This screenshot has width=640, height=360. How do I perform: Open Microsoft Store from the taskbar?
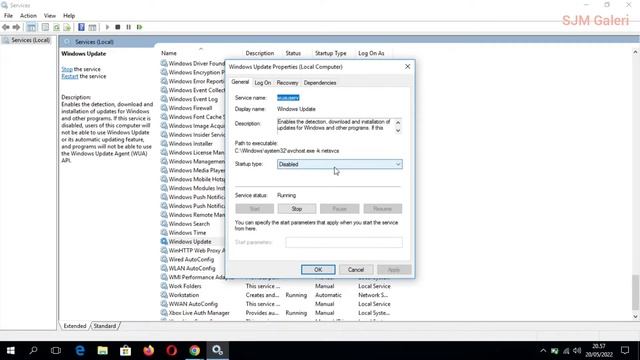point(125,350)
